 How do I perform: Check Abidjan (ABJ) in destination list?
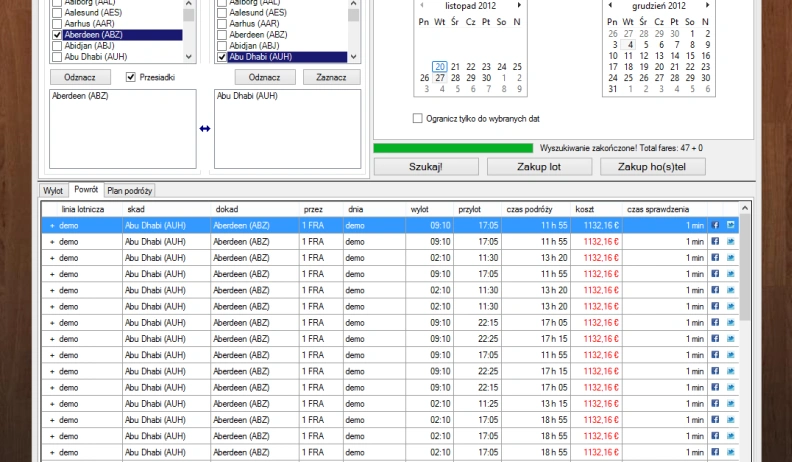click(222, 46)
